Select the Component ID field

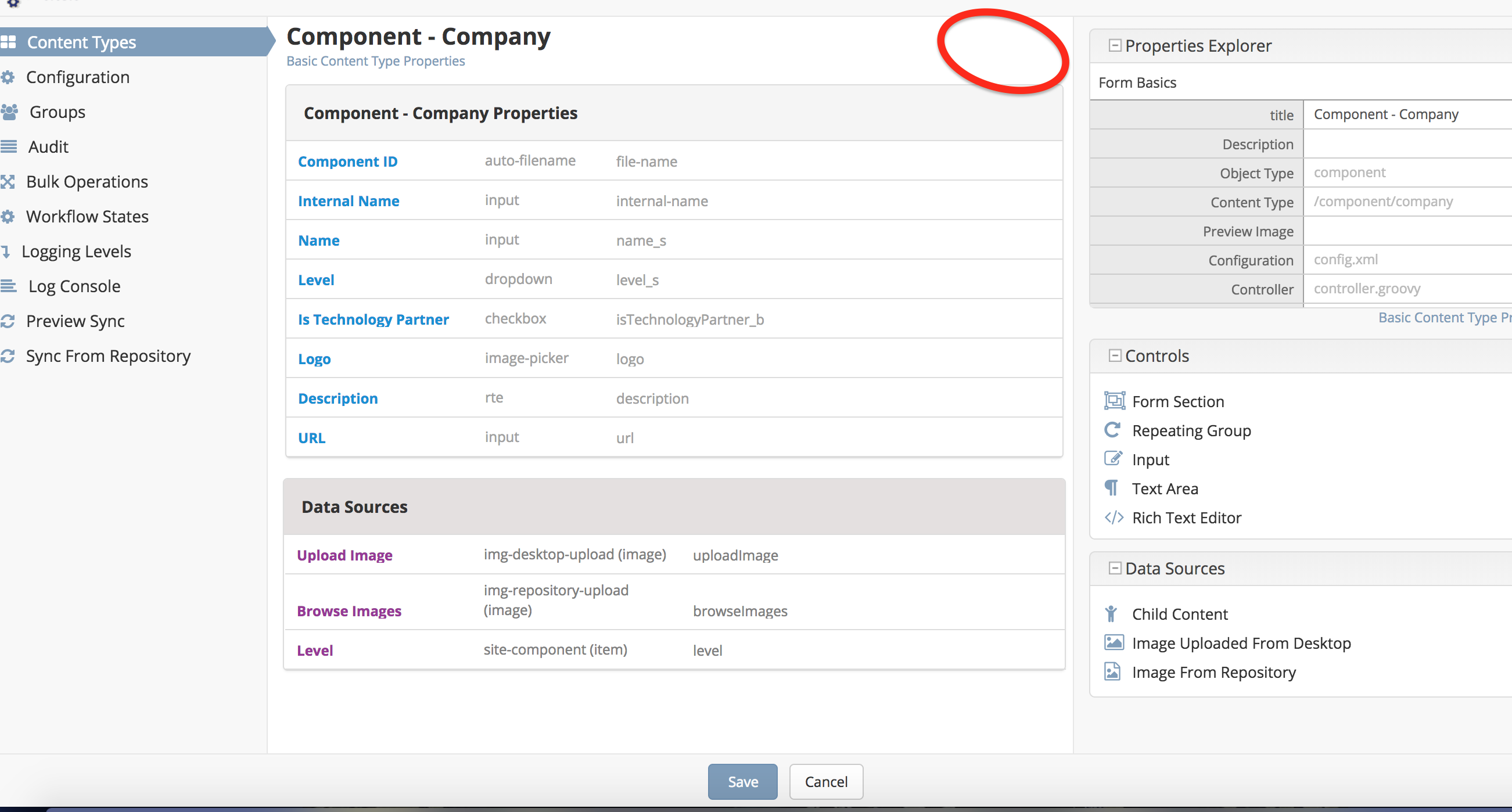[x=674, y=161]
